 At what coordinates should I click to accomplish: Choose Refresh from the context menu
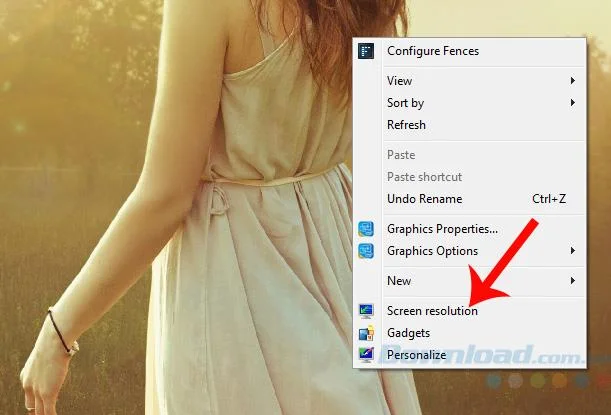(406, 125)
